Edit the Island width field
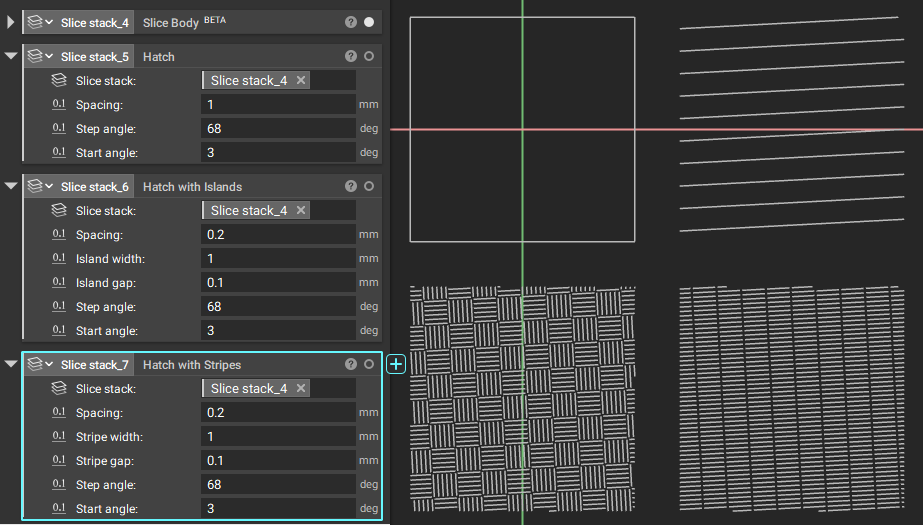Screen dimensions: 923x525 278,258
